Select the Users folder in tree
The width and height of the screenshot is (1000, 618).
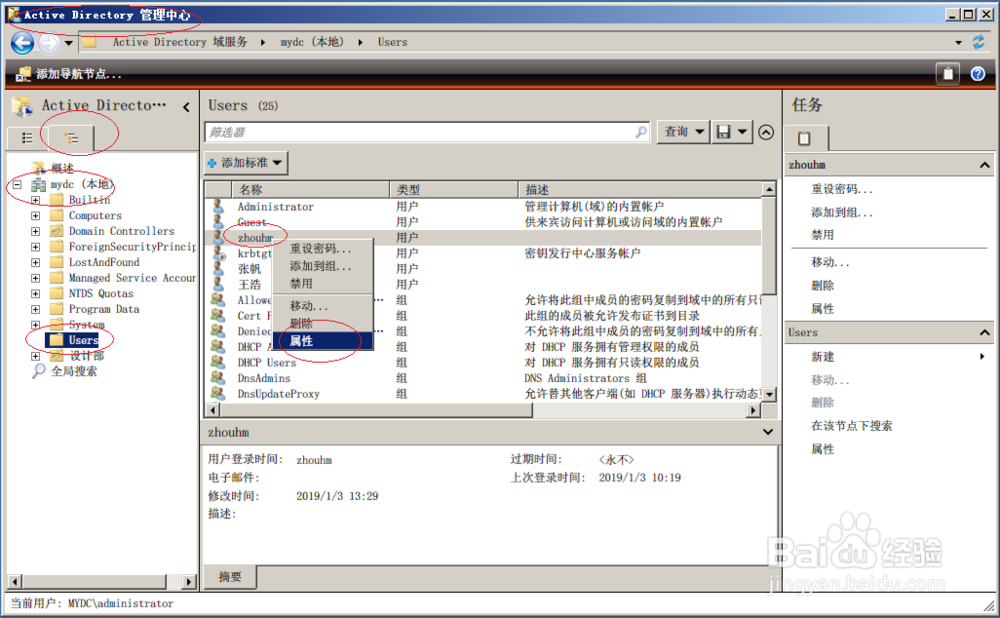tap(83, 340)
